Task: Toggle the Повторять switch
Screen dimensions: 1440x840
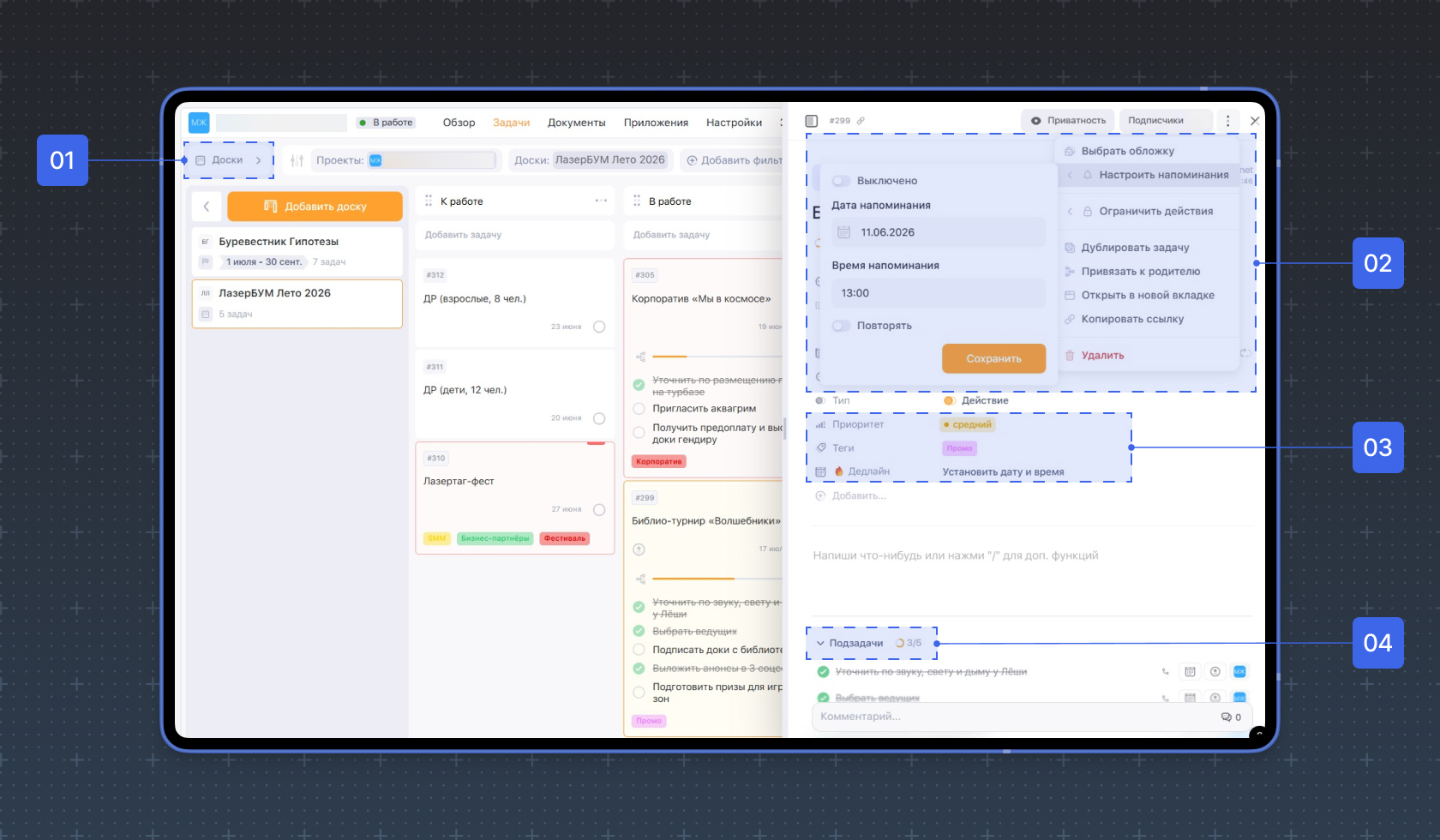Action: click(842, 326)
